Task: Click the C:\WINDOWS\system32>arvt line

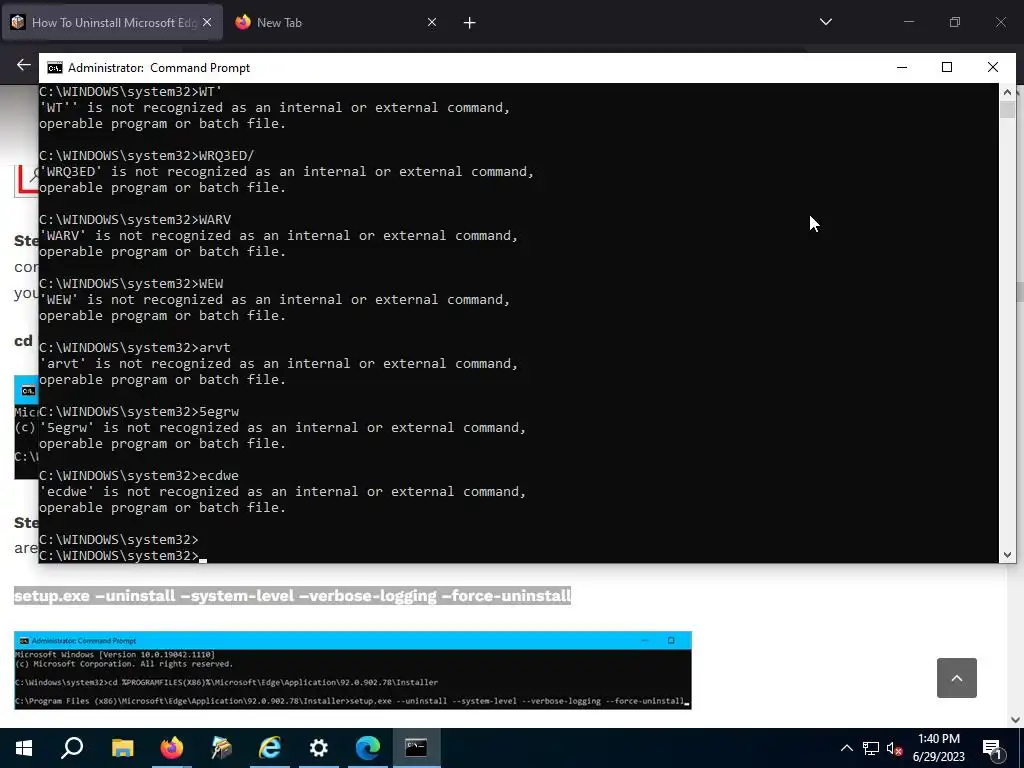Action: pos(135,347)
